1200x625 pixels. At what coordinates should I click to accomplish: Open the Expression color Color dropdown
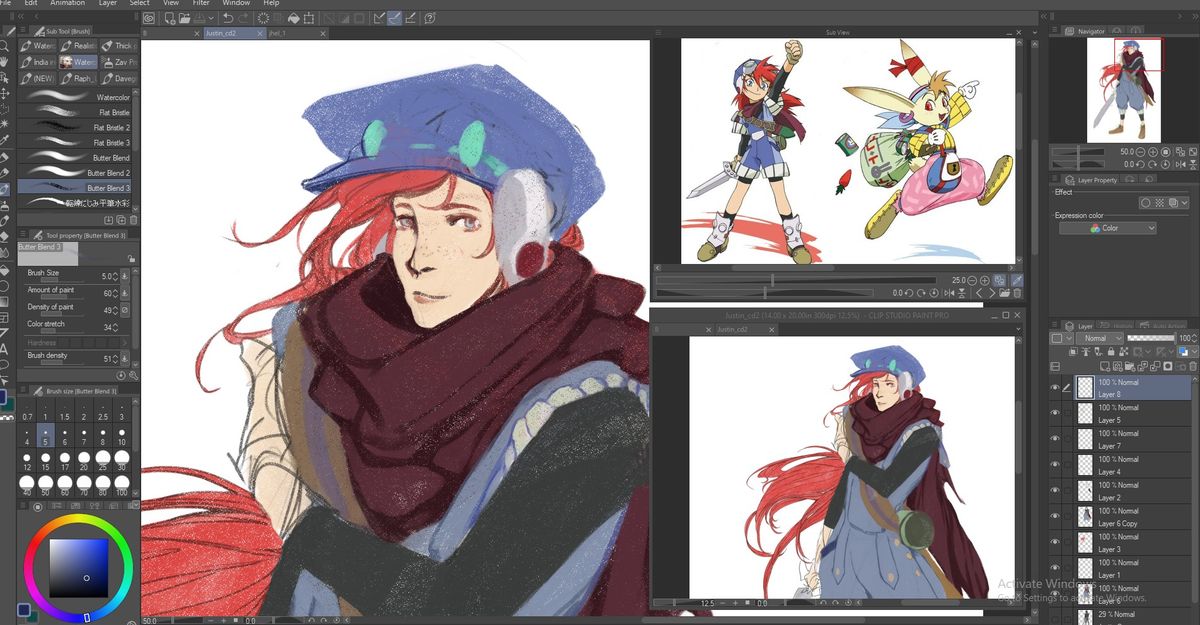(1108, 228)
